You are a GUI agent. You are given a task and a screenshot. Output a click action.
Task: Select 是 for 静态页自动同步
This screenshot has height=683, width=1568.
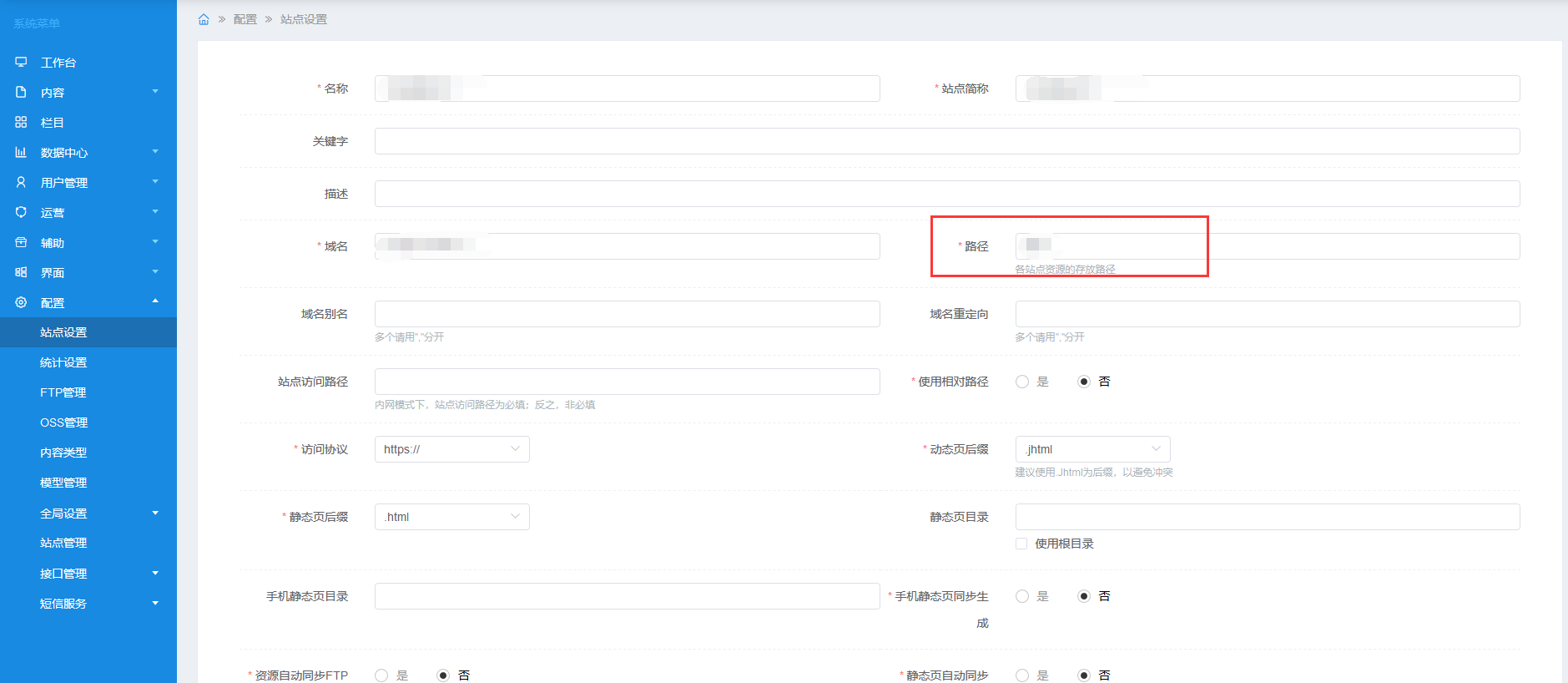pyautogui.click(x=1022, y=675)
